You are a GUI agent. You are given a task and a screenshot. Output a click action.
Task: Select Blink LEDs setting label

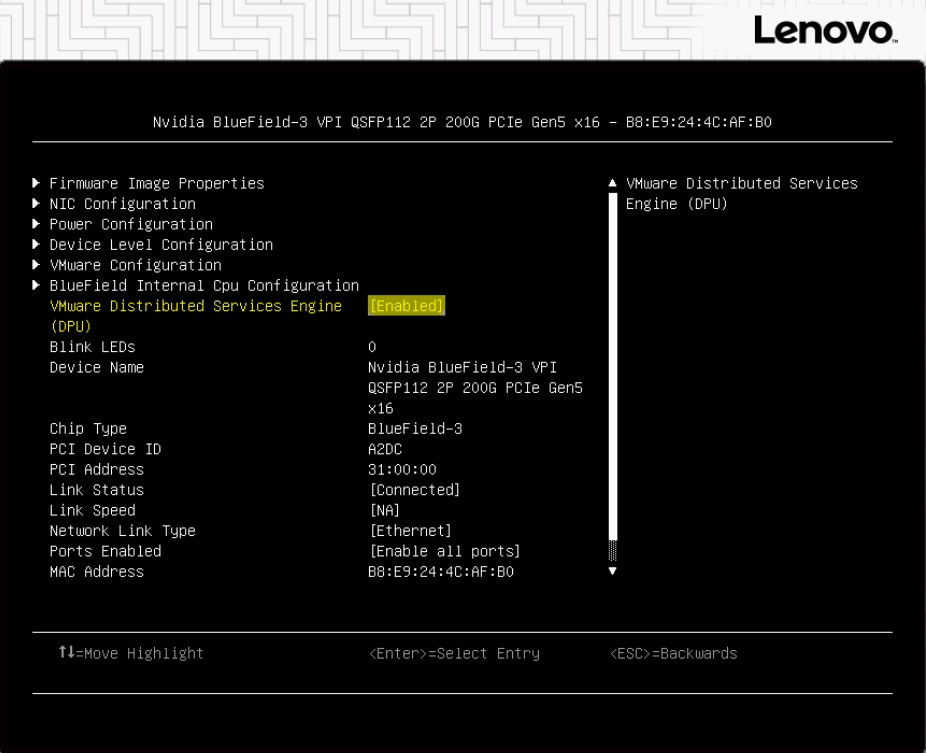click(93, 347)
